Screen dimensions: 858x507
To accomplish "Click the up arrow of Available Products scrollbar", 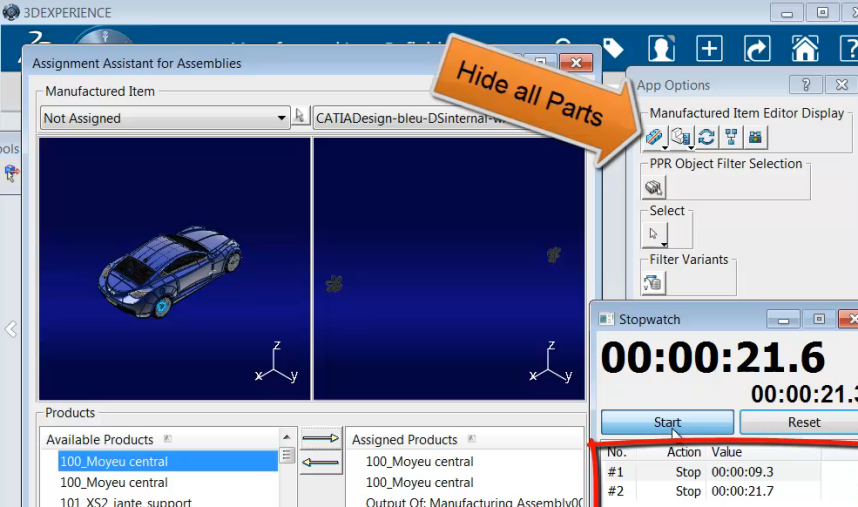I will click(287, 437).
